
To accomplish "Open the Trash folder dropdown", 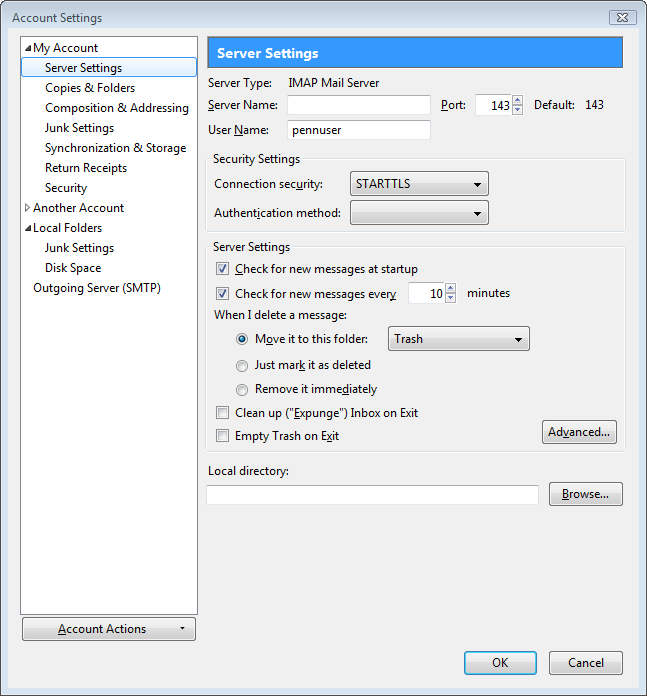I will point(458,339).
